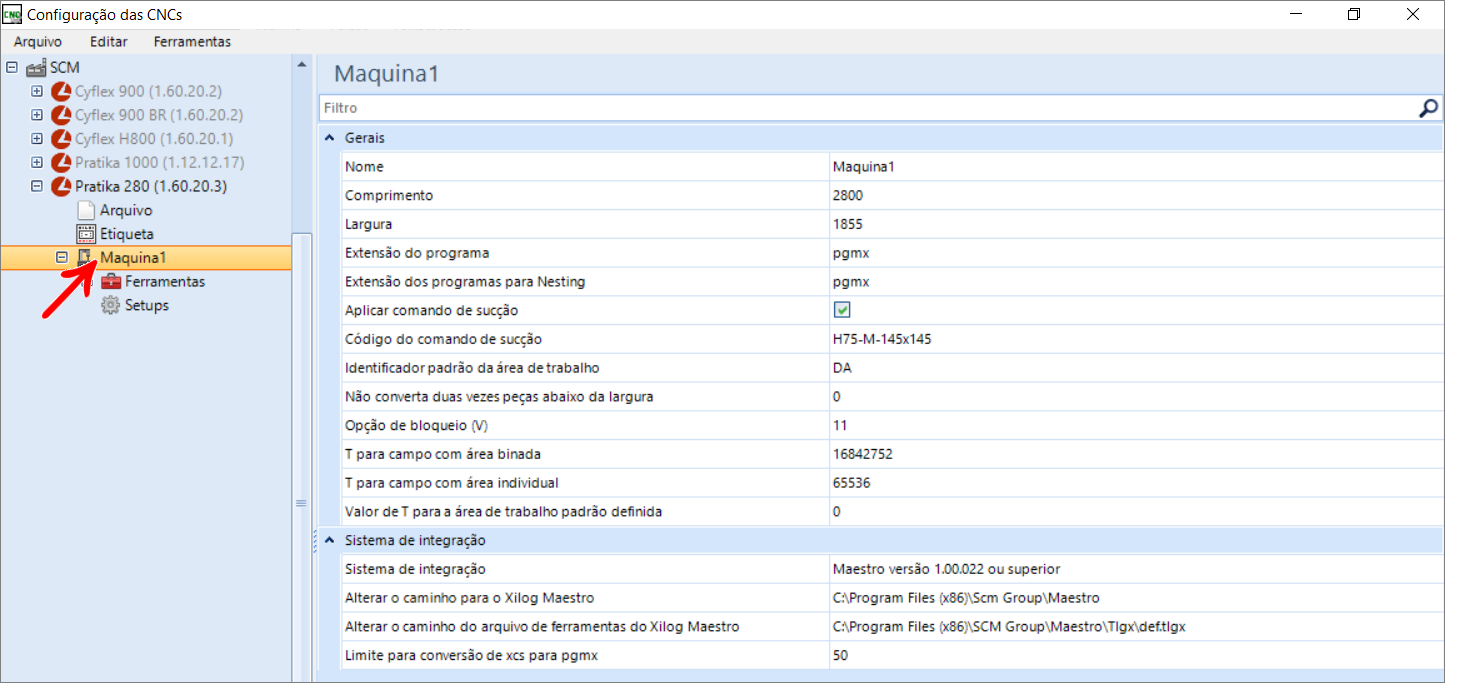Collapse the Pratika 280 node

(x=37, y=187)
